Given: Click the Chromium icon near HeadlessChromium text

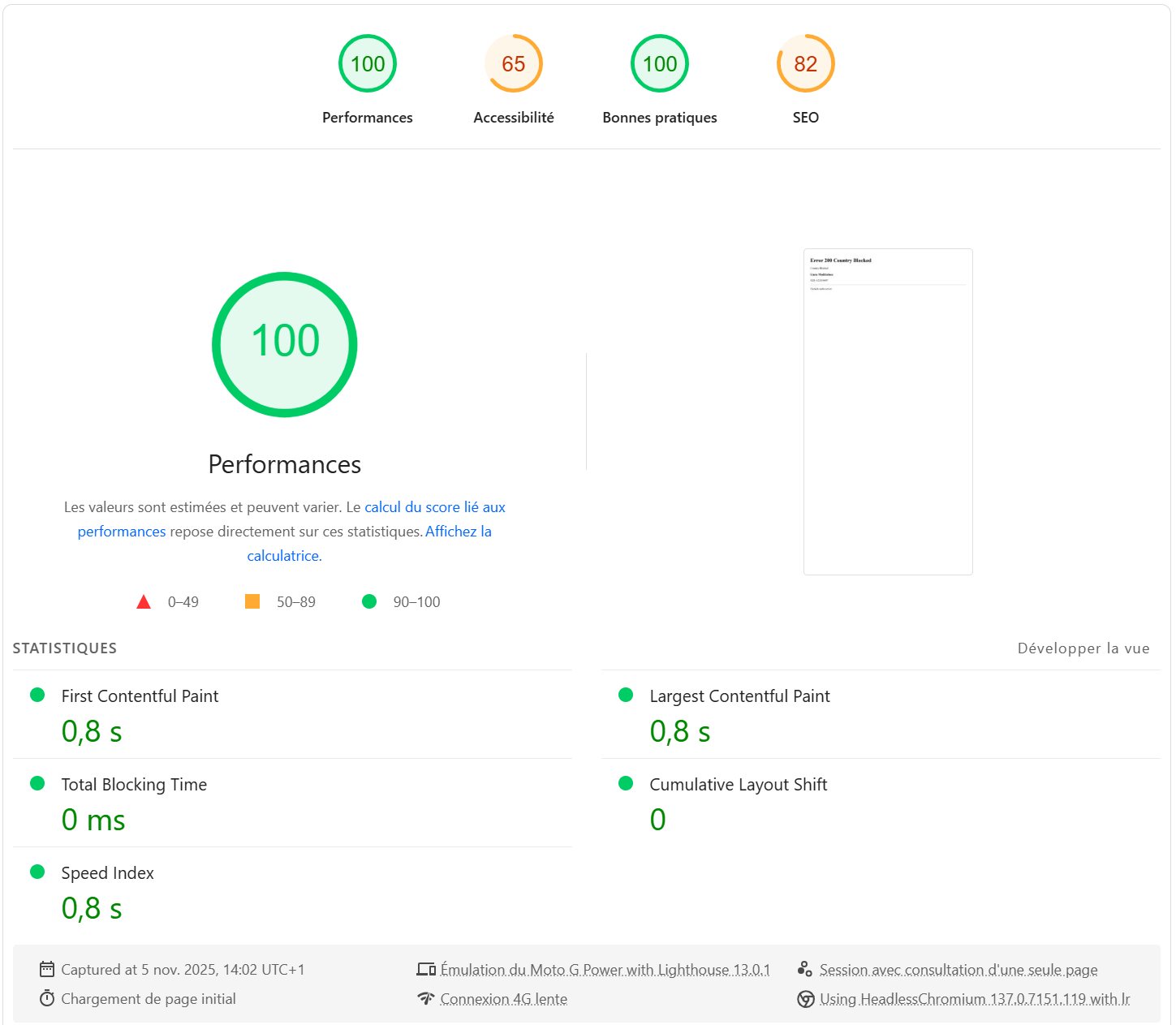Looking at the screenshot, I should point(805,999).
